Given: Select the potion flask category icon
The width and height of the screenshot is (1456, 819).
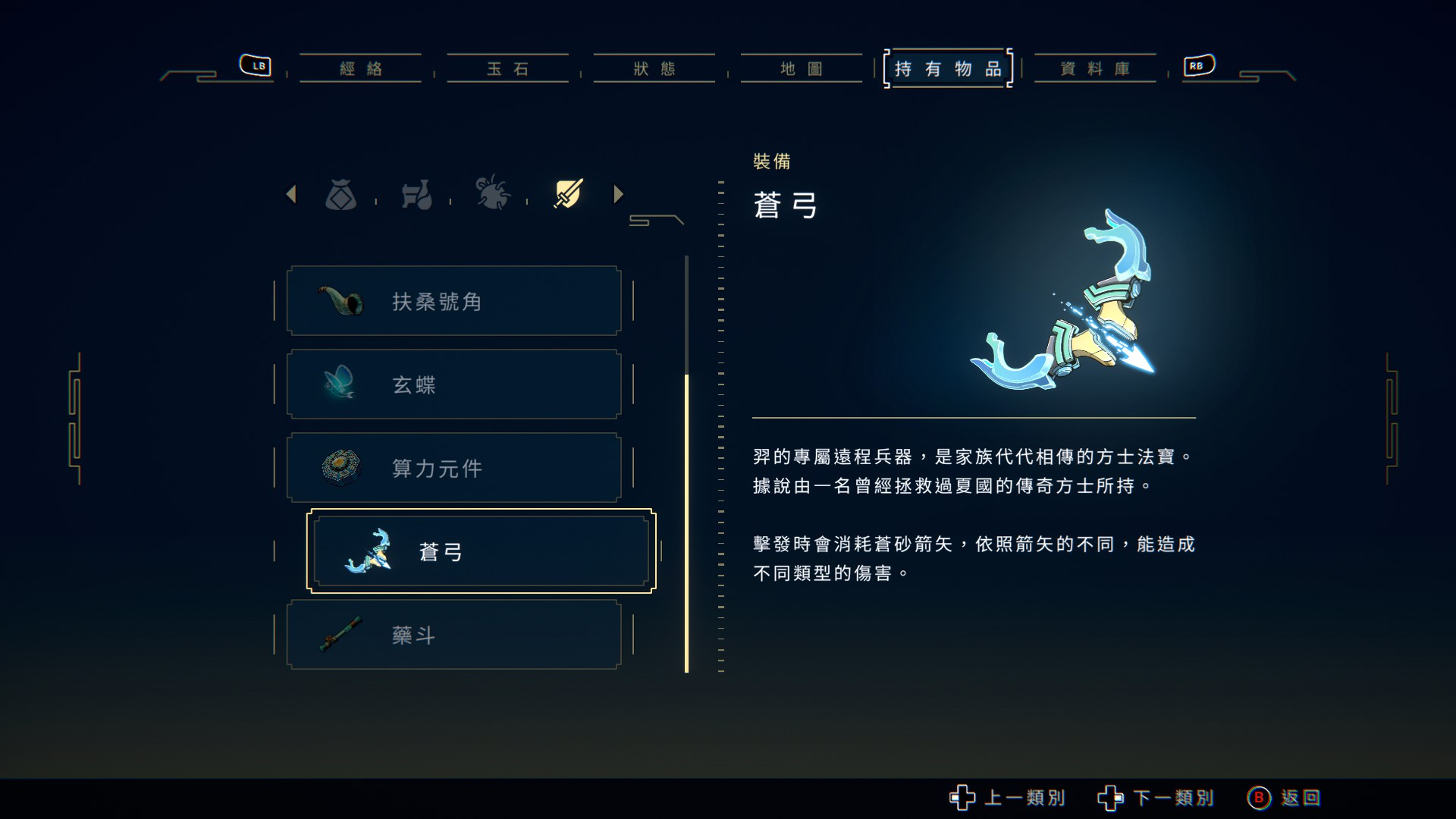Looking at the screenshot, I should [x=416, y=195].
